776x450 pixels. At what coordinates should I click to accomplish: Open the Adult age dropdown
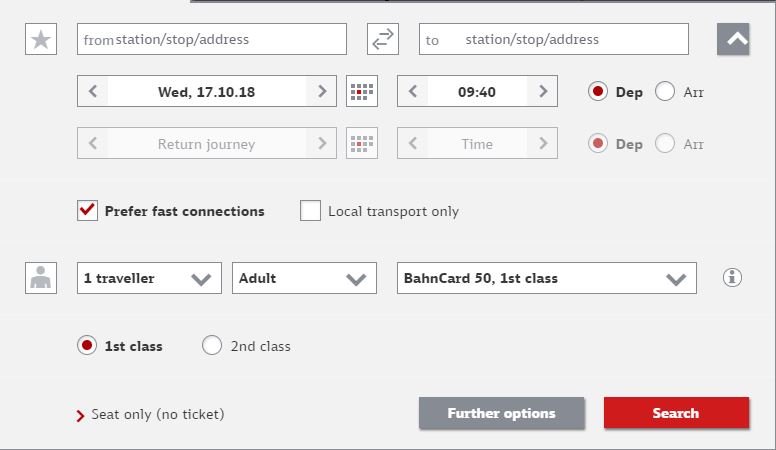[x=304, y=278]
